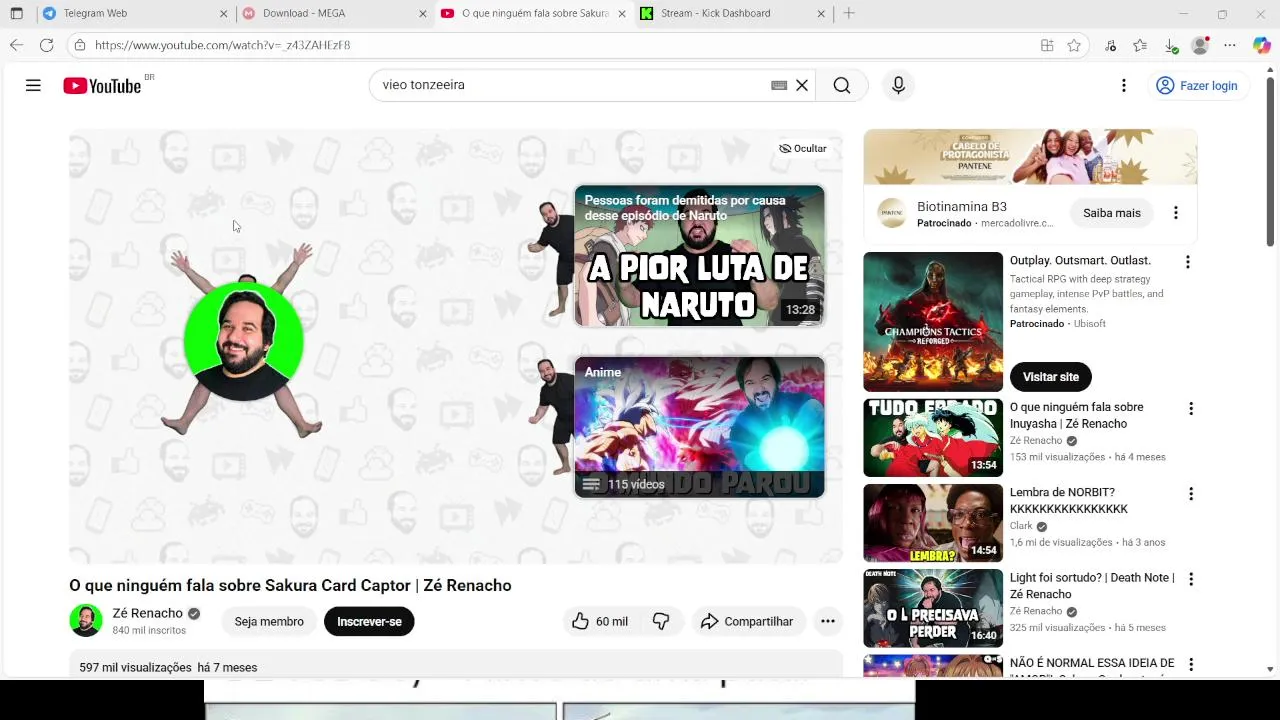The height and width of the screenshot is (720, 1280).
Task: Open the YouTube hamburger guide menu
Action: pyautogui.click(x=33, y=86)
